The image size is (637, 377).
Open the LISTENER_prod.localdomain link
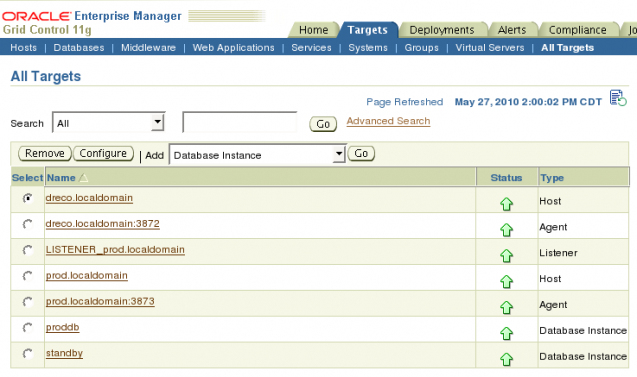click(115, 250)
